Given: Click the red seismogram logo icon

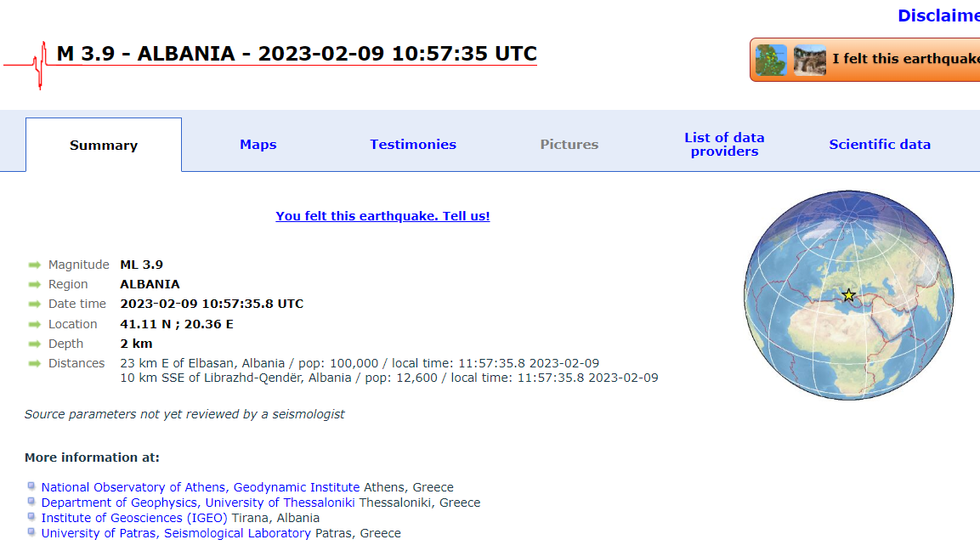Looking at the screenshot, I should 38,64.
